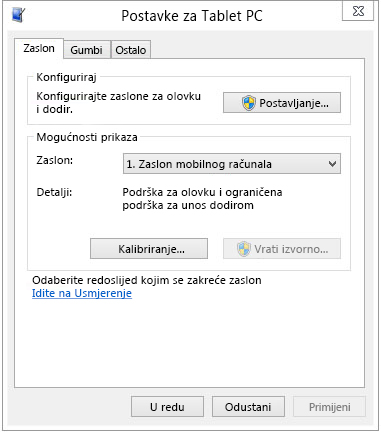Click the 'Detalji:' label
The height and width of the screenshot is (433, 381).
pyautogui.click(x=54, y=192)
